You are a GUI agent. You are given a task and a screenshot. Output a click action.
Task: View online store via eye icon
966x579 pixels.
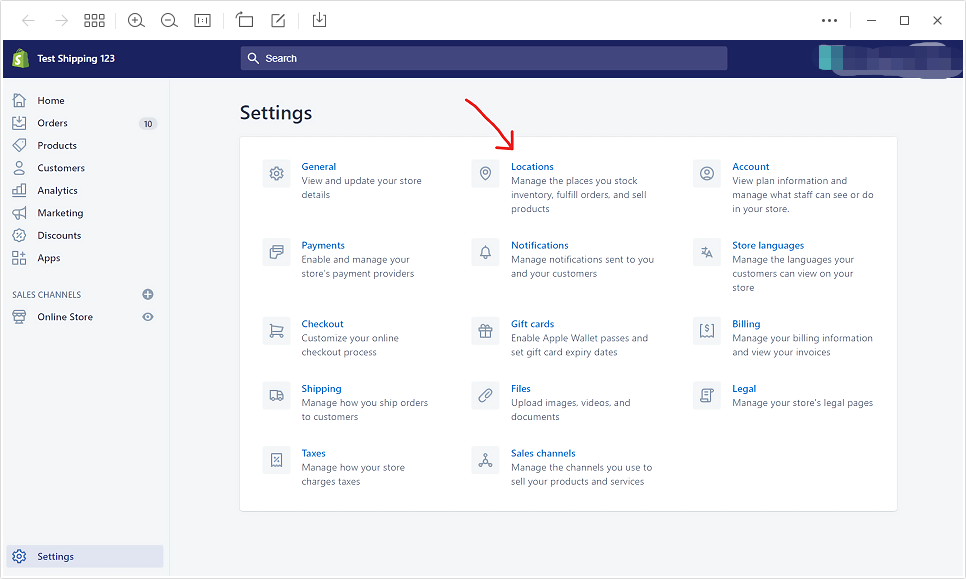coord(148,317)
